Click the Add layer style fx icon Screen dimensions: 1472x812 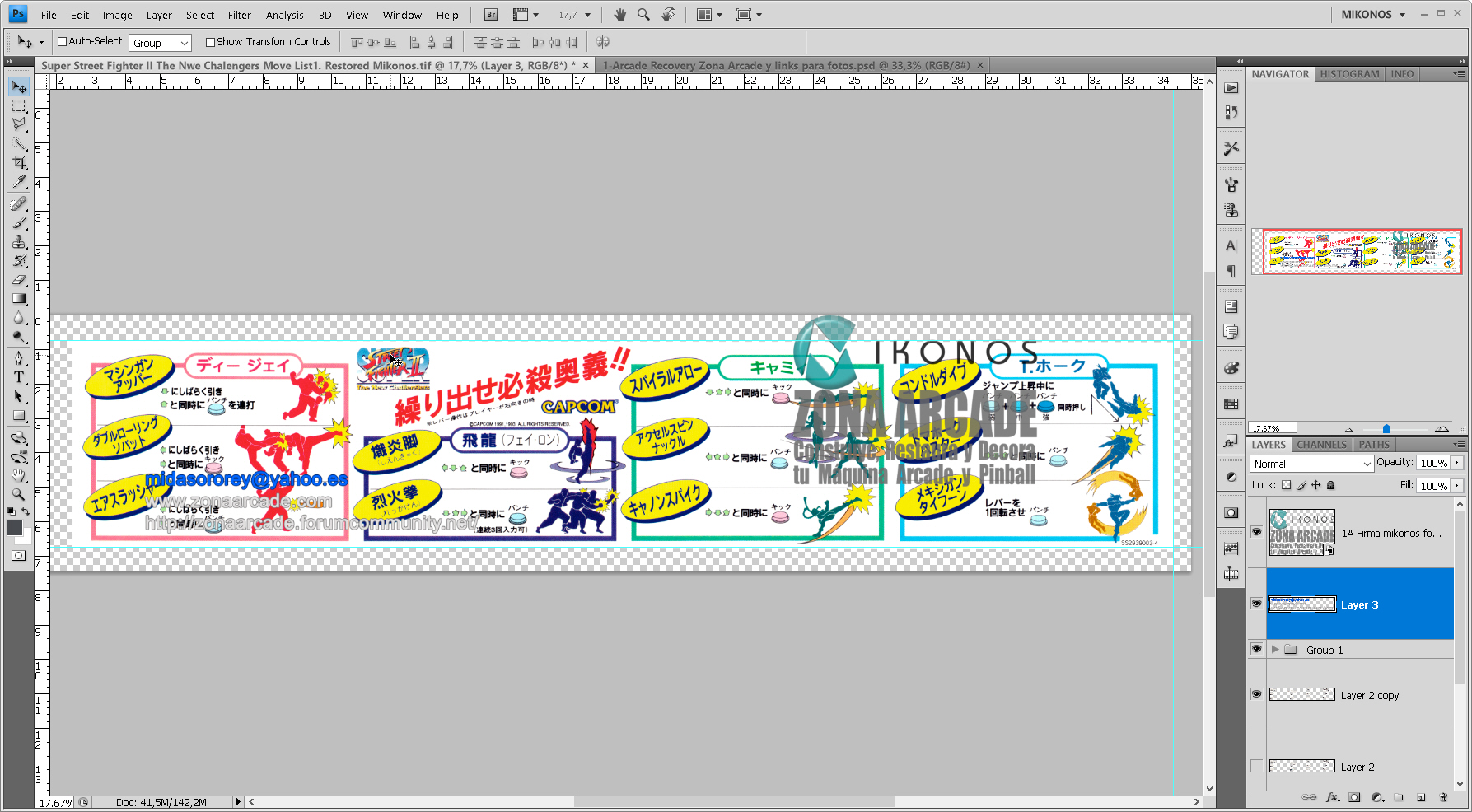pyautogui.click(x=1331, y=797)
